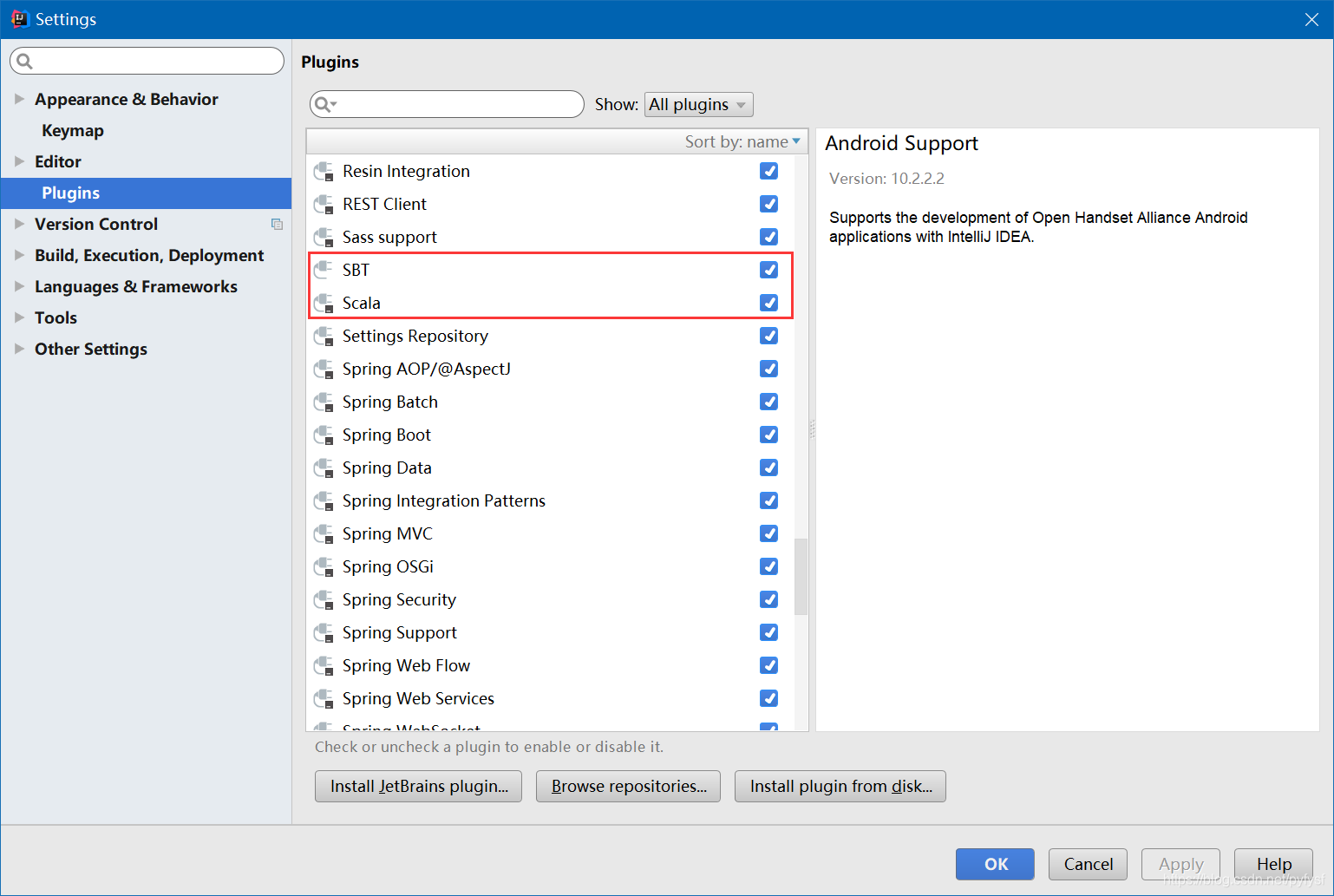Expand Build, Execution, Deployment section
Image resolution: width=1334 pixels, height=896 pixels.
click(x=19, y=255)
